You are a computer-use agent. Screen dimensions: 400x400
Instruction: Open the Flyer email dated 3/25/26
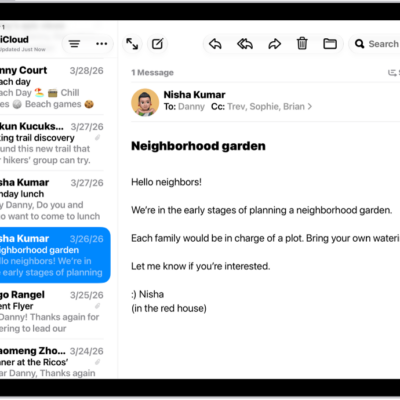point(52,311)
